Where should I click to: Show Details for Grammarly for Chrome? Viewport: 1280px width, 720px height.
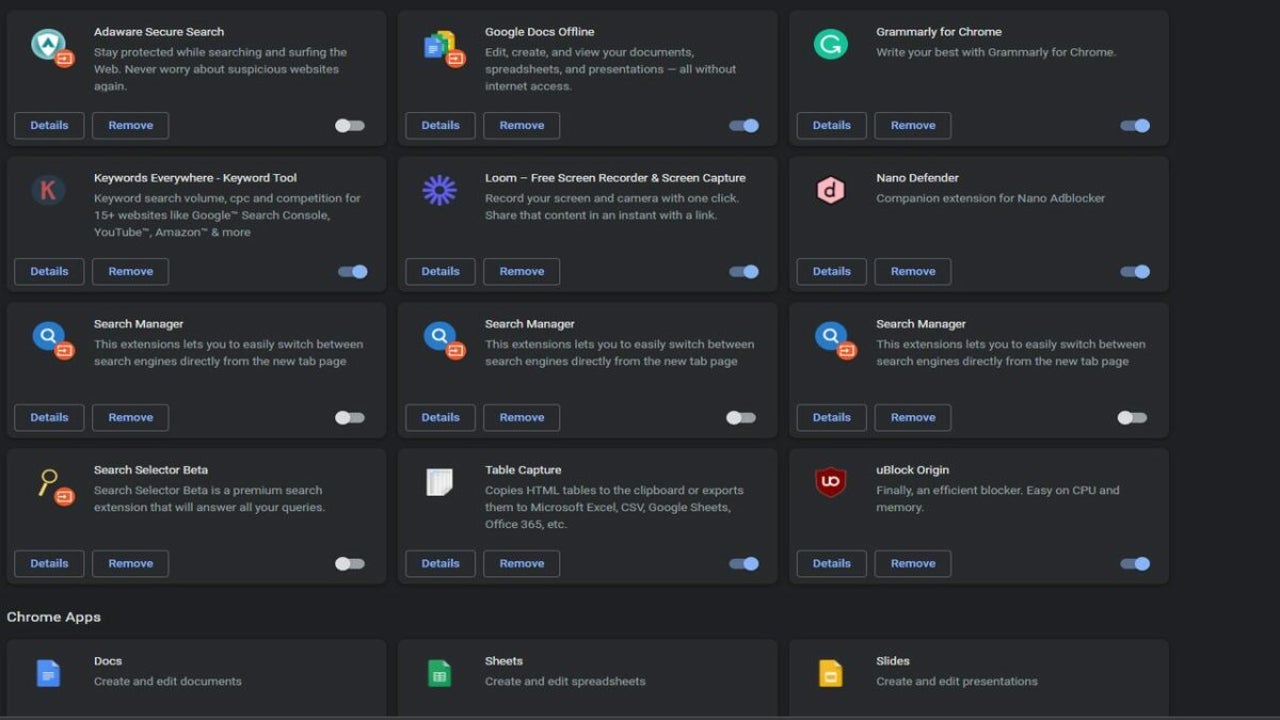click(831, 126)
